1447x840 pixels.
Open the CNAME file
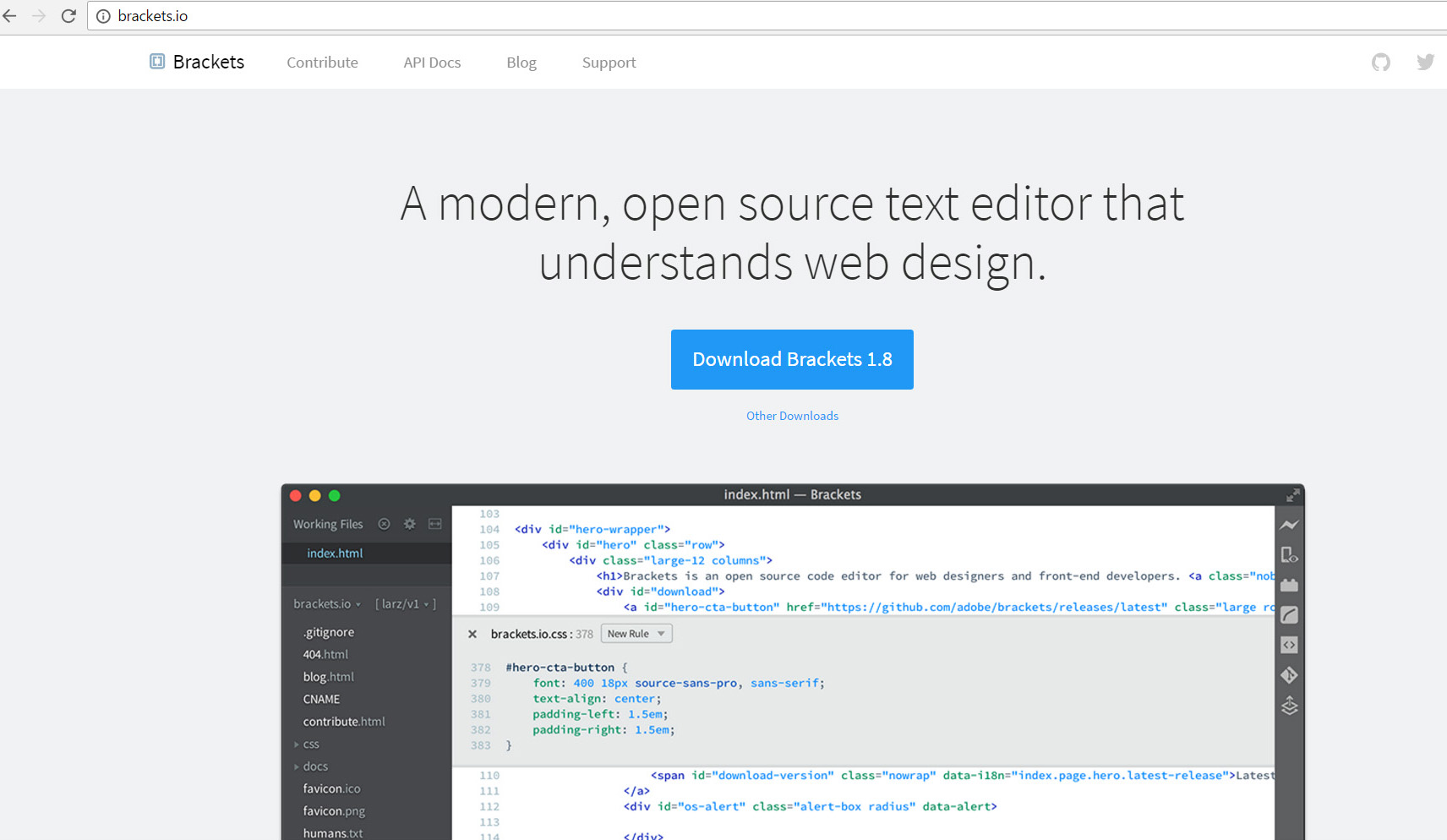(x=321, y=699)
